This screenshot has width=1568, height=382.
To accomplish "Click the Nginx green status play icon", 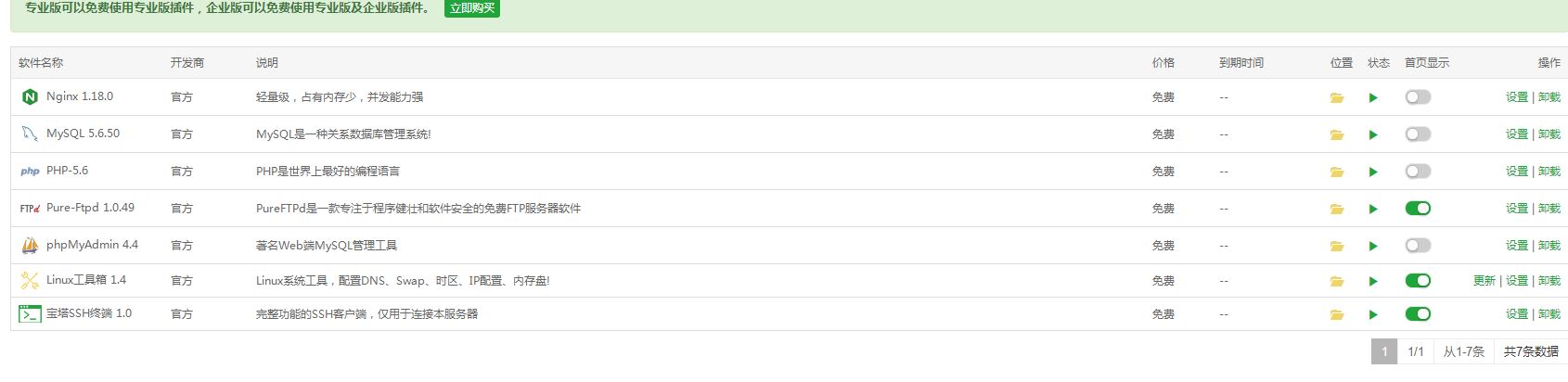I will pyautogui.click(x=1373, y=97).
